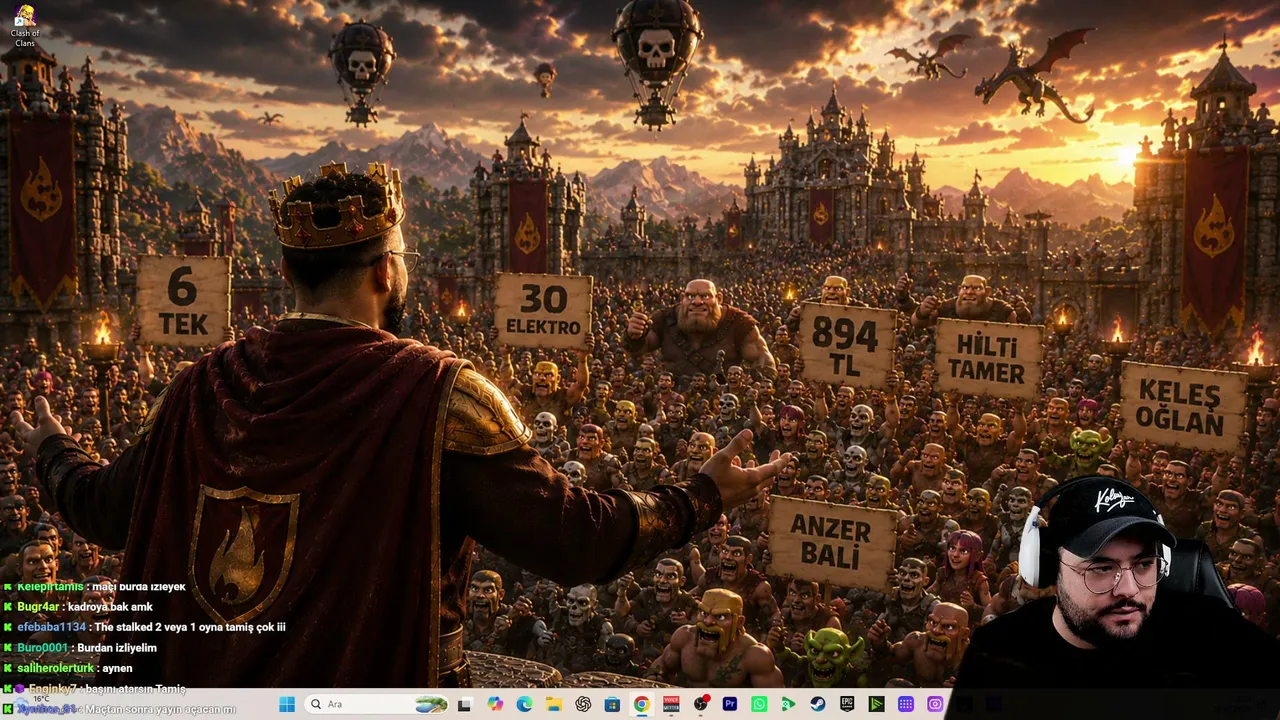This screenshot has height=720, width=1280.
Task: Open the green triangle icon beside Epic Games
Action: (876, 704)
